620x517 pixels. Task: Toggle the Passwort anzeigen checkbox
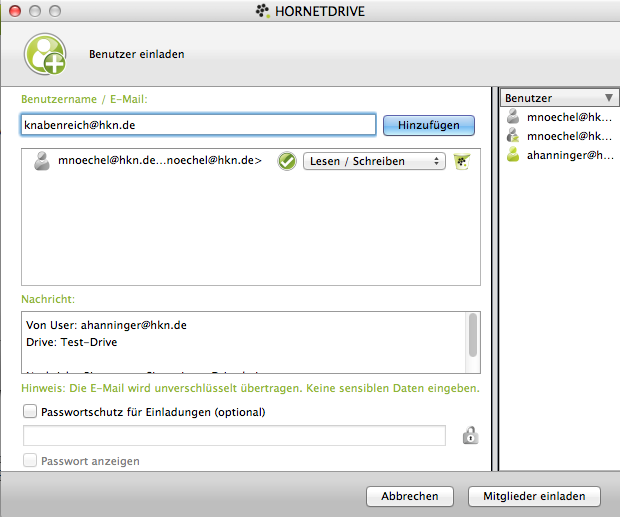(x=30, y=461)
